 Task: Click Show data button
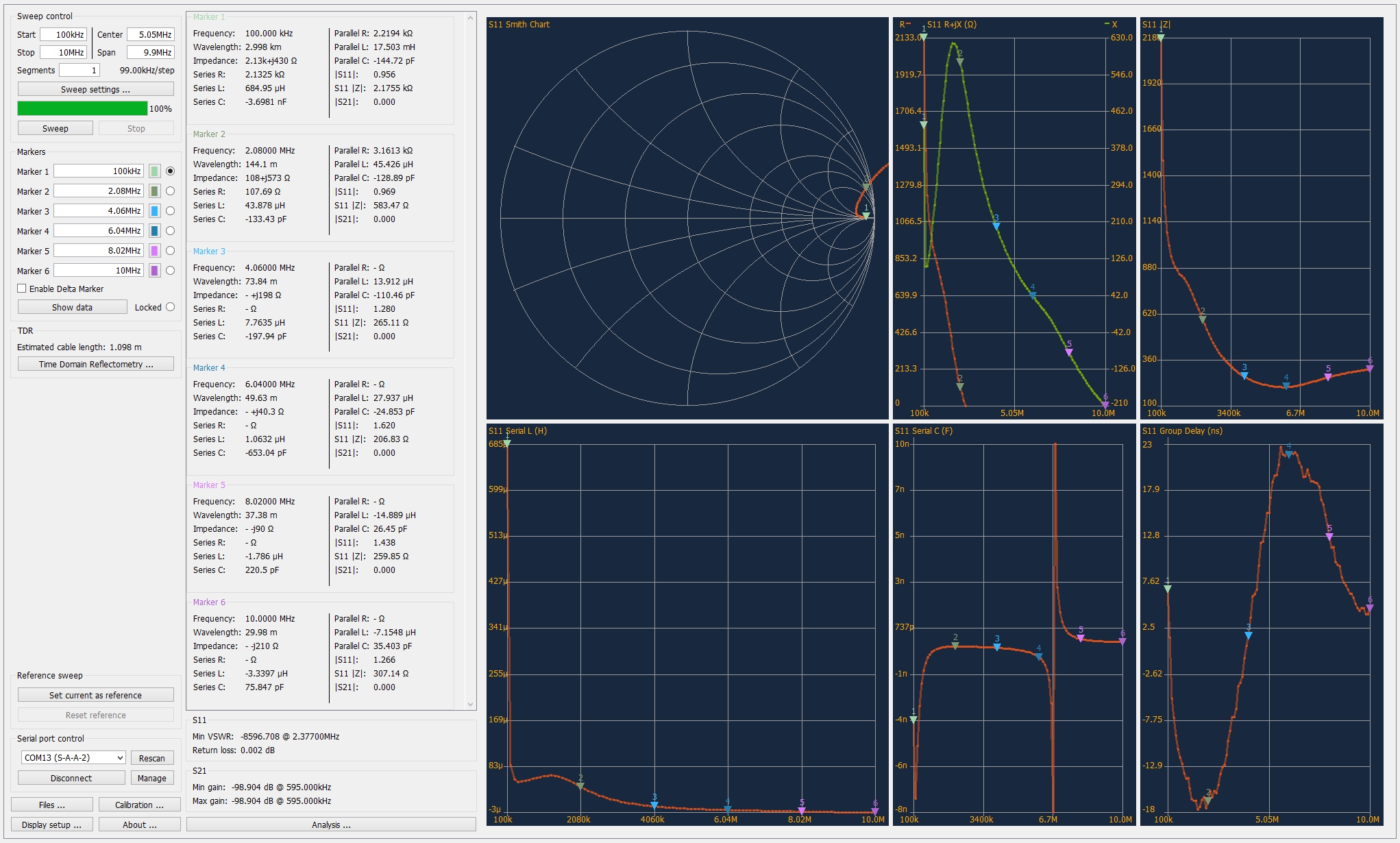click(72, 307)
